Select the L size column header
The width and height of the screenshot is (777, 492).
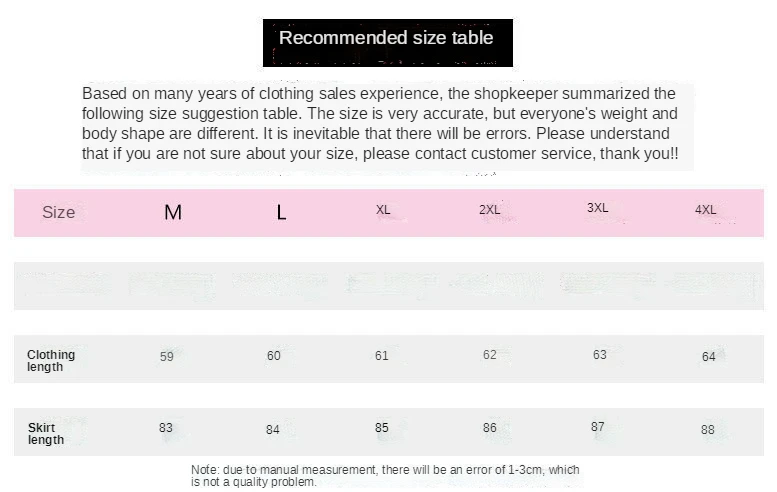click(281, 213)
